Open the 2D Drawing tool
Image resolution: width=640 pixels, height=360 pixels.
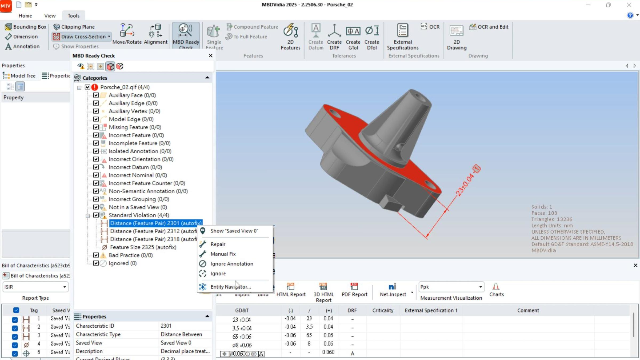456,36
